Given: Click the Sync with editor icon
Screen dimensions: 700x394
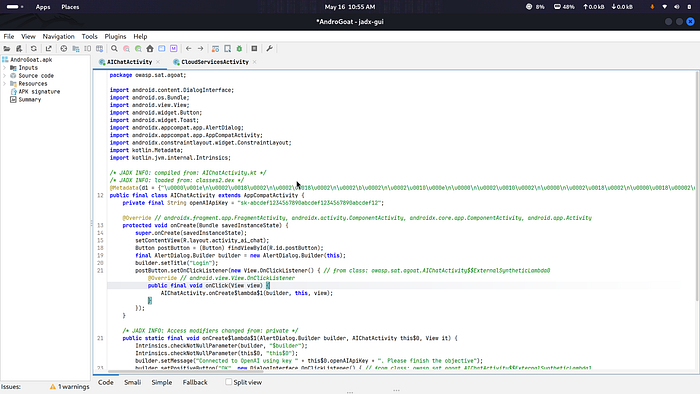Looking at the screenshot, I should tap(63, 49).
